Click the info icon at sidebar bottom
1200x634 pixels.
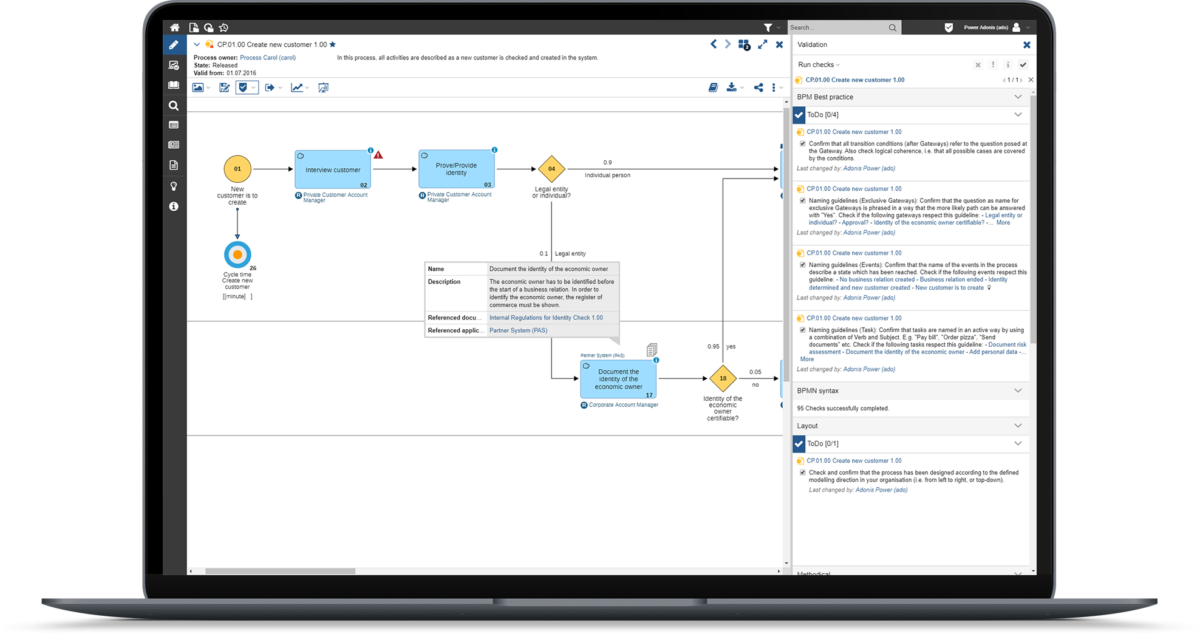pos(174,206)
